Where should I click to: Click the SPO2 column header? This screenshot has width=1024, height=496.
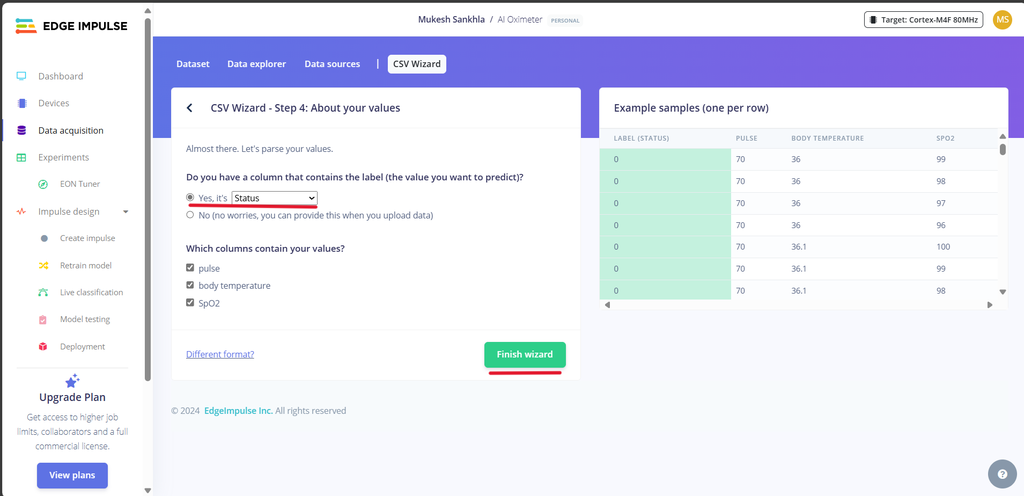click(945, 138)
